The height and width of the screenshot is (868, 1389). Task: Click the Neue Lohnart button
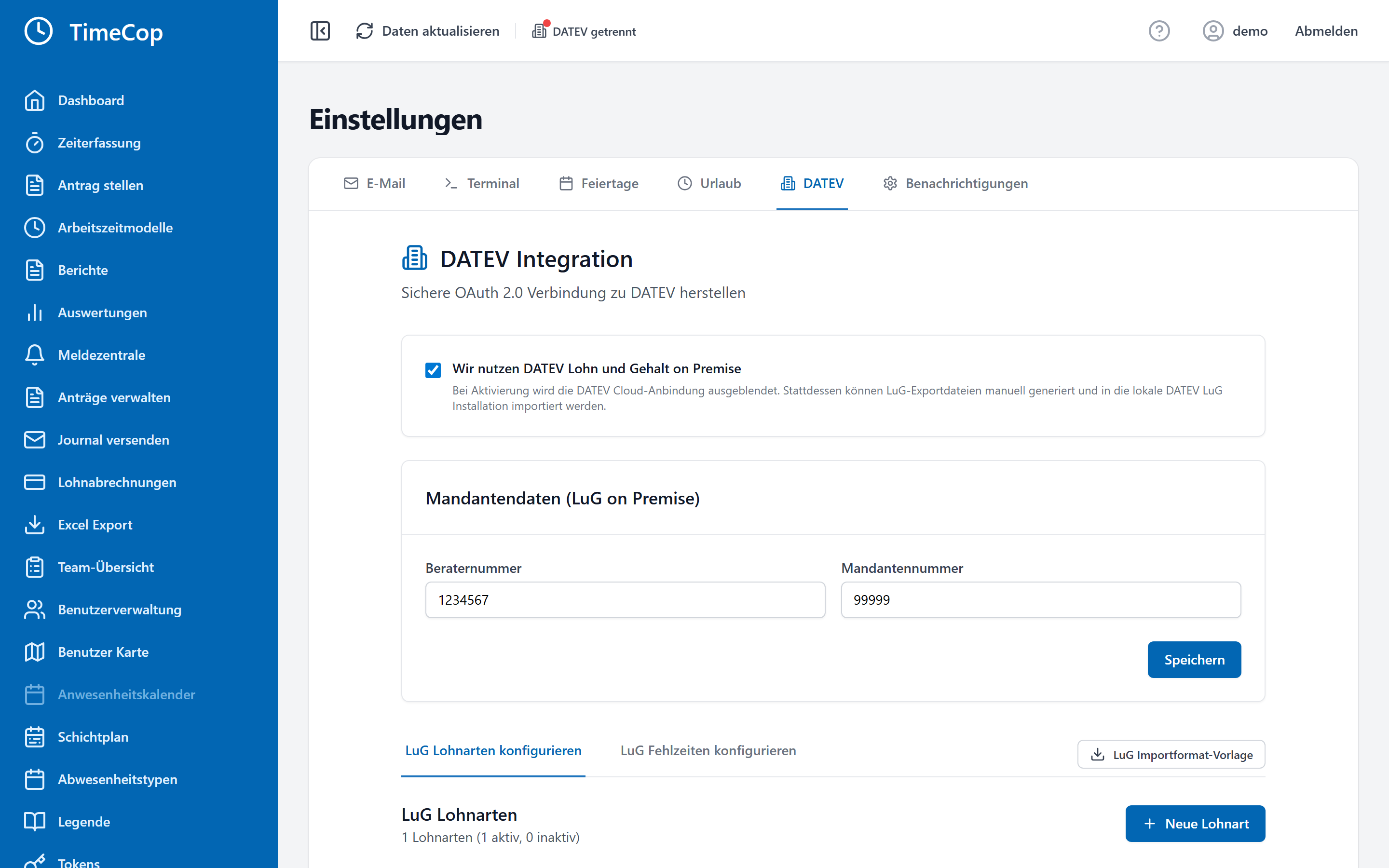tap(1196, 824)
